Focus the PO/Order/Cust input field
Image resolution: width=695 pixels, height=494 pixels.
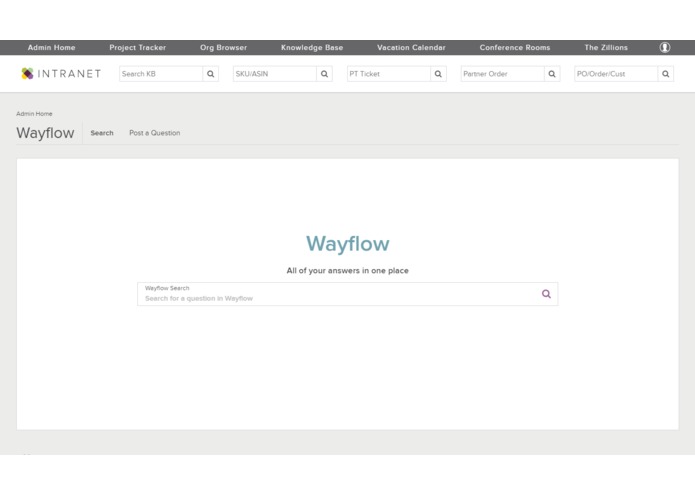616,74
